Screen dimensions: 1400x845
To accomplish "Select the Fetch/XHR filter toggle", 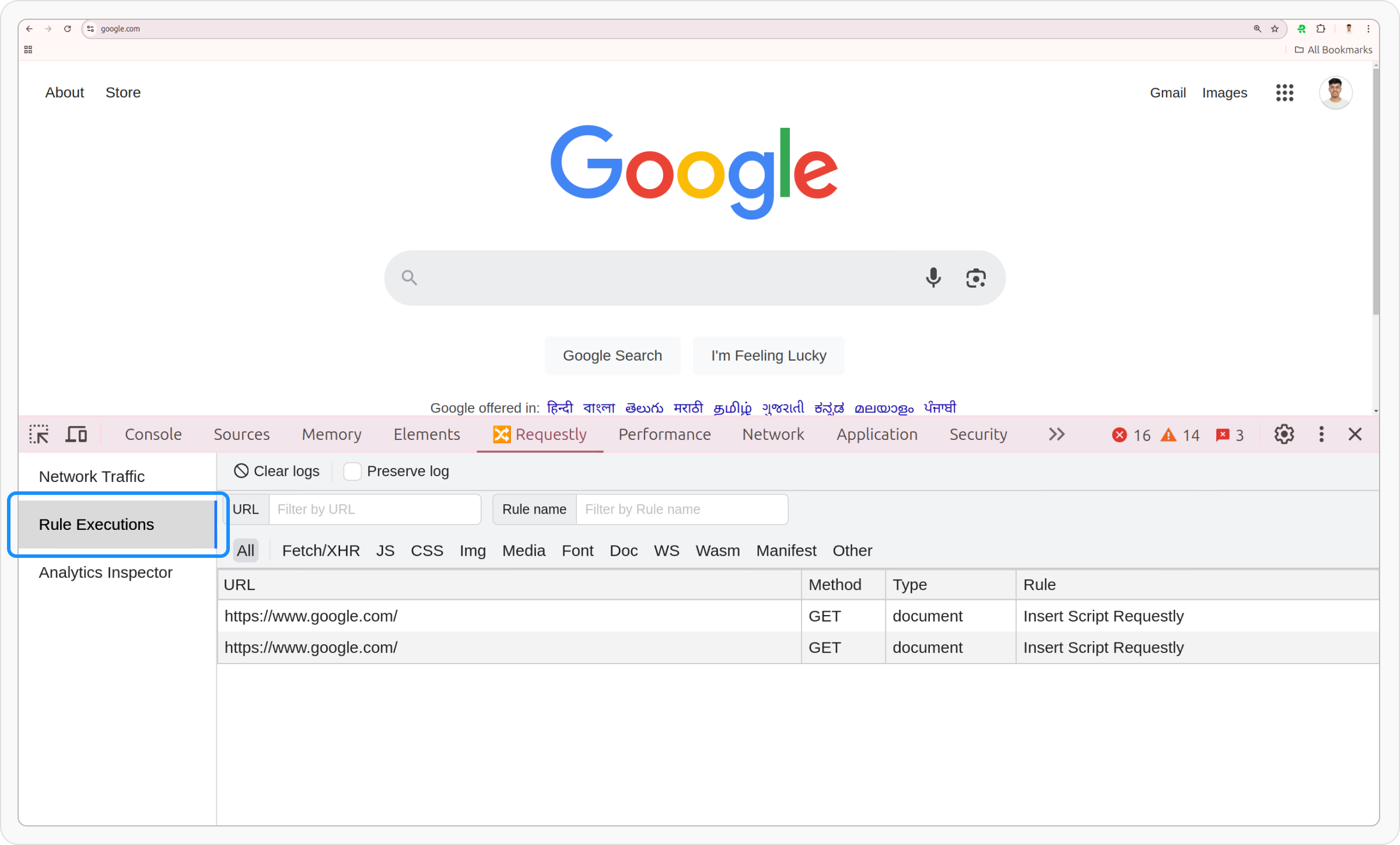I will [x=320, y=550].
